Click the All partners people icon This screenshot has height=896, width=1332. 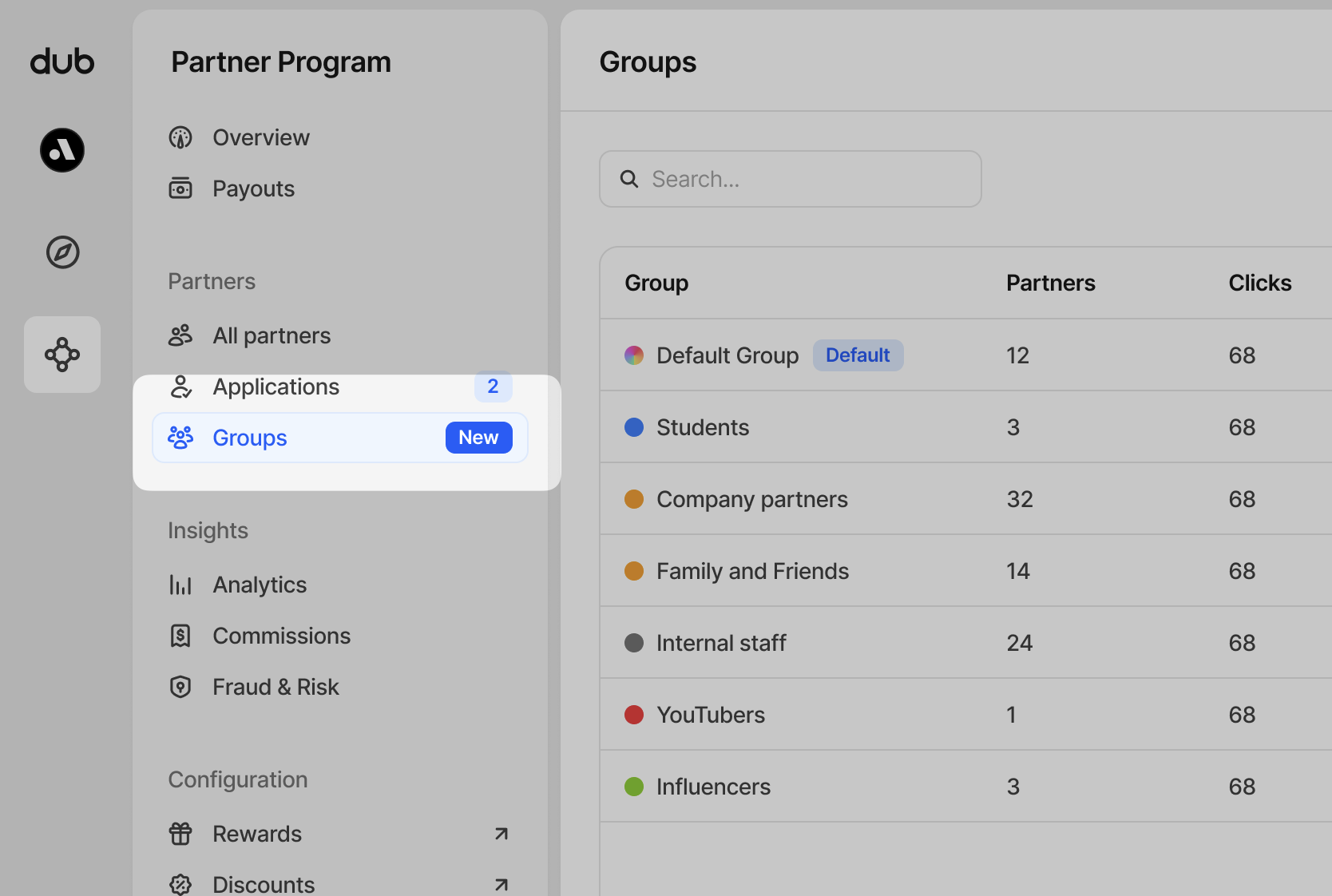tap(180, 335)
